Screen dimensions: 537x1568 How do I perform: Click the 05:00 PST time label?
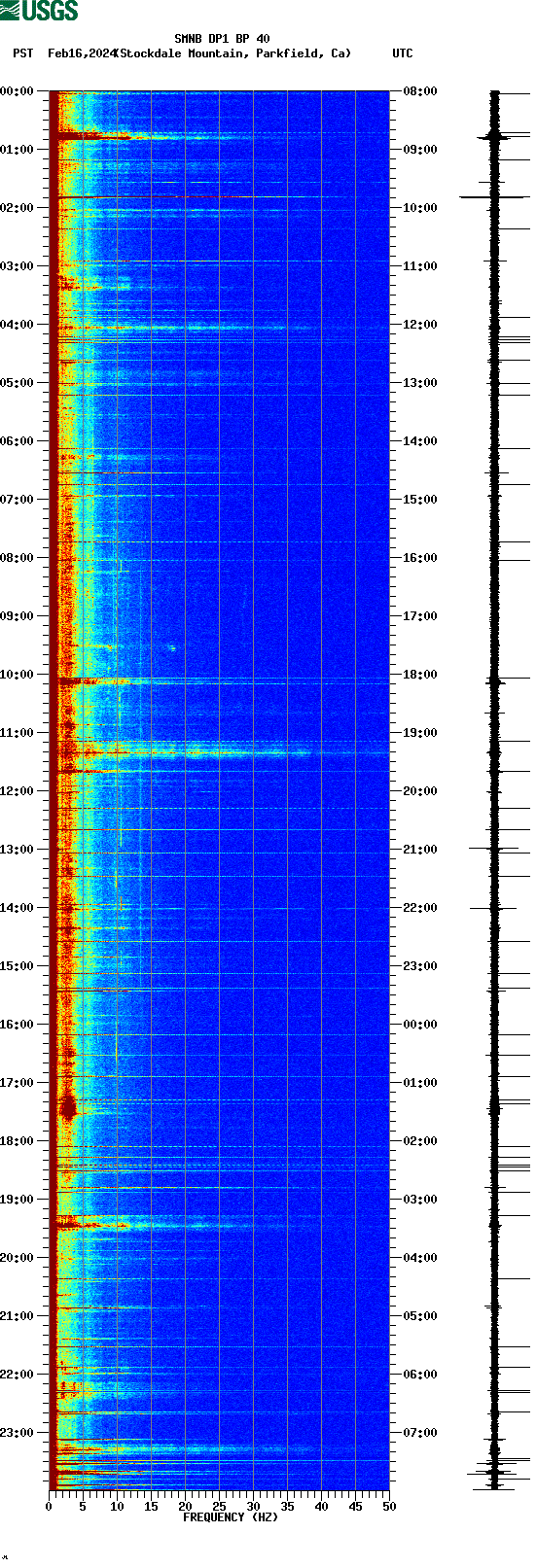point(18,383)
